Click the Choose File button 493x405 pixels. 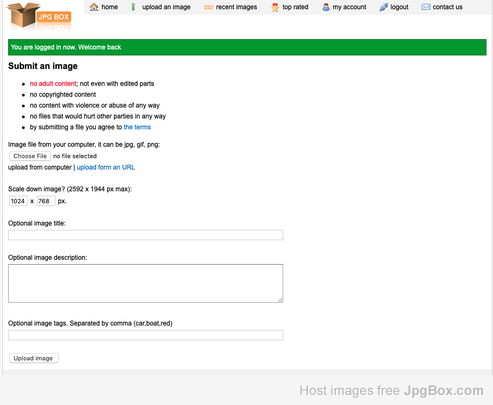[30, 156]
